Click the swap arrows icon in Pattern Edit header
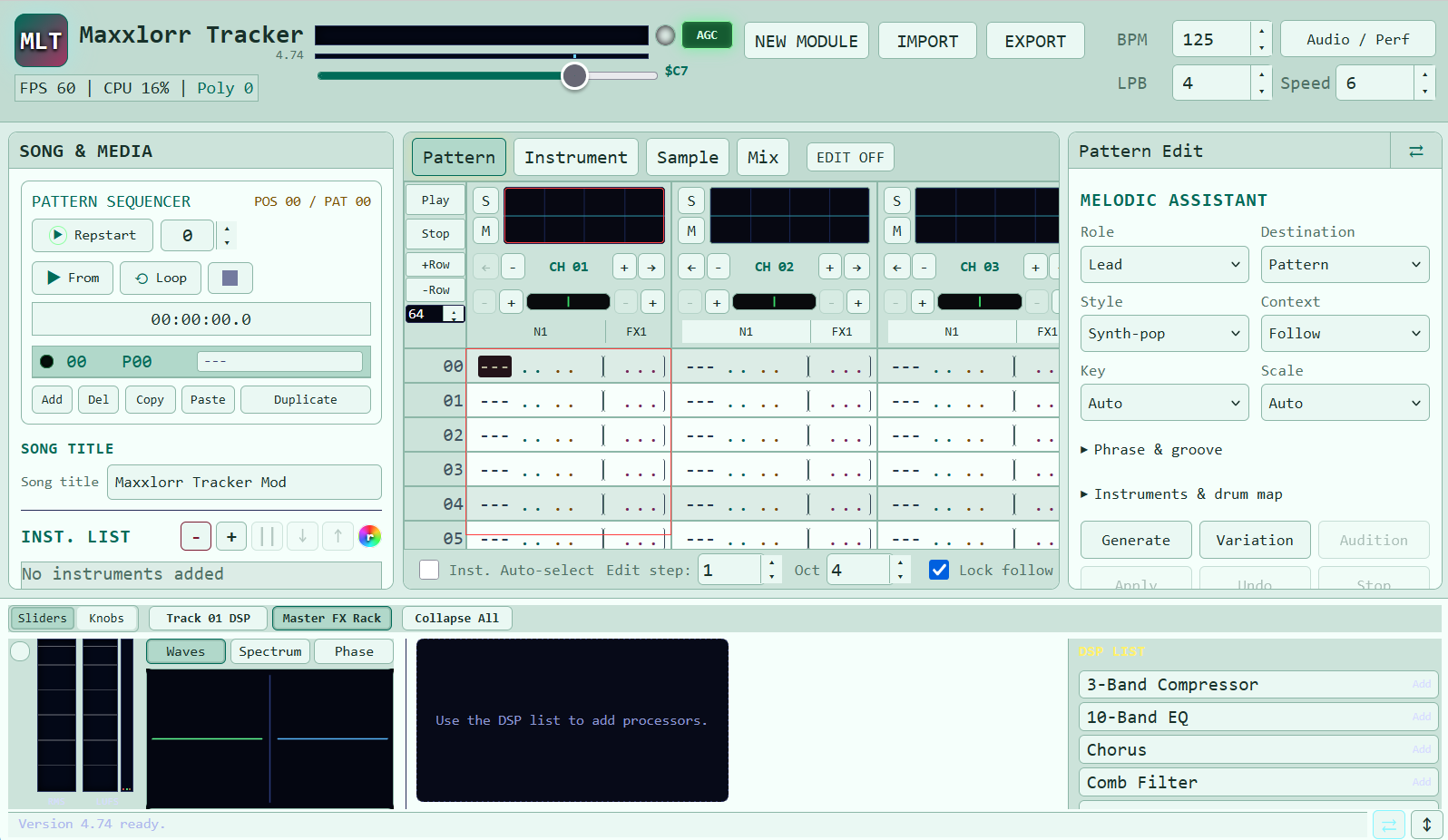Image resolution: width=1448 pixels, height=840 pixels. 1415,151
